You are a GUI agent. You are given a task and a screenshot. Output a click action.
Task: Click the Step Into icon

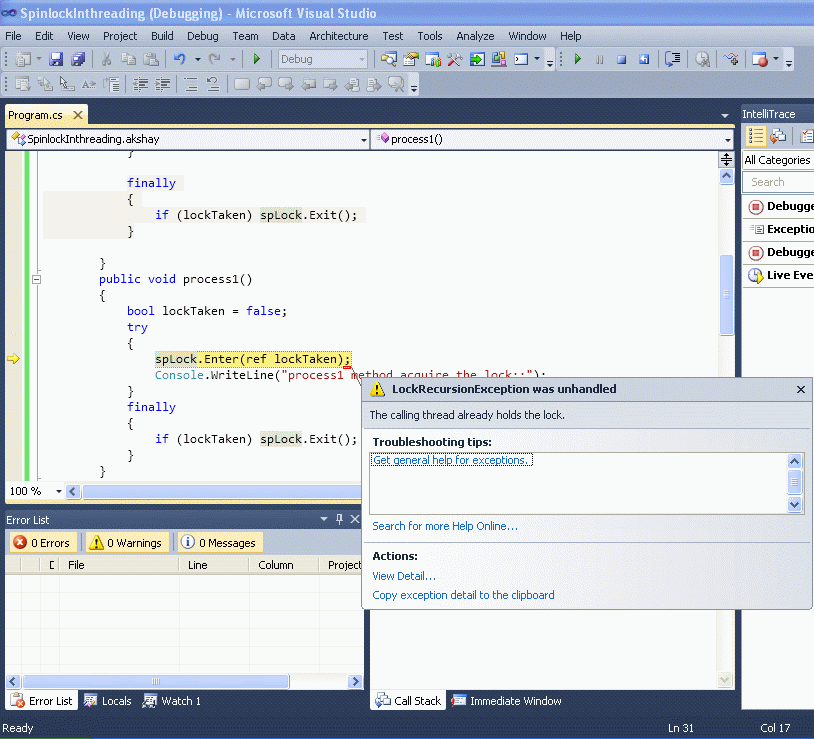tap(672, 59)
